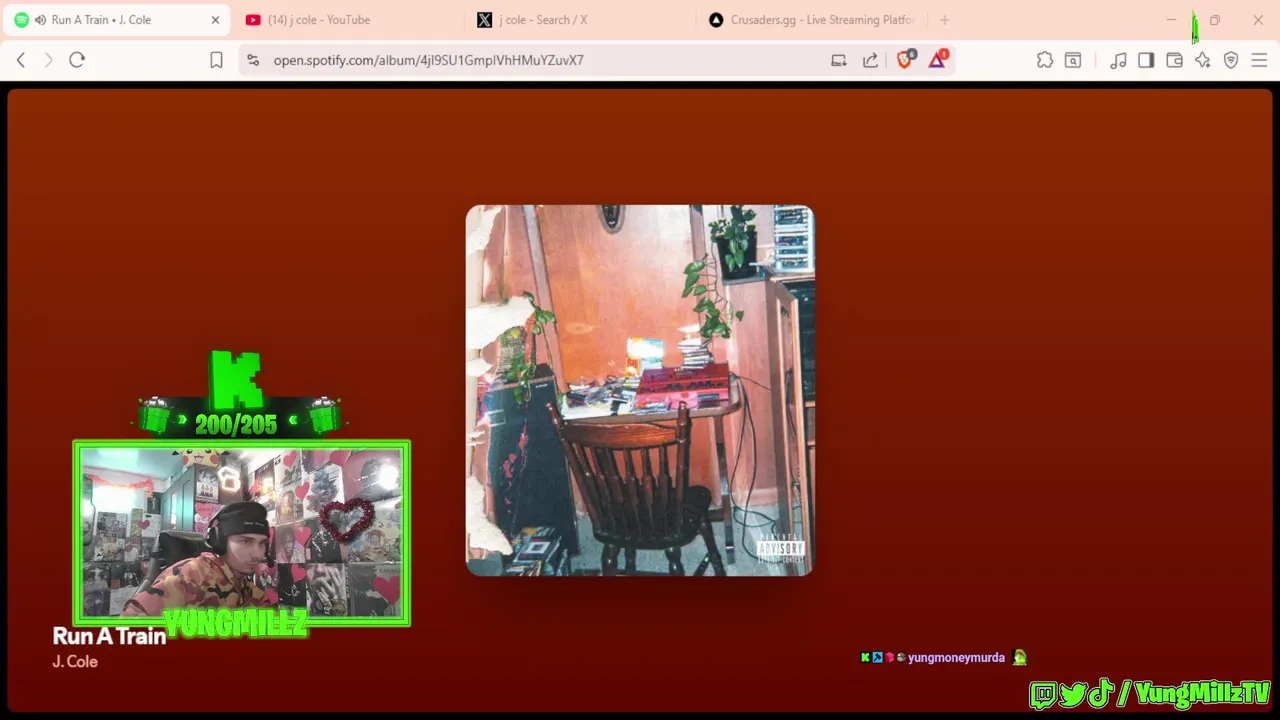
Task: Close the browser window
Action: pos(1258,20)
